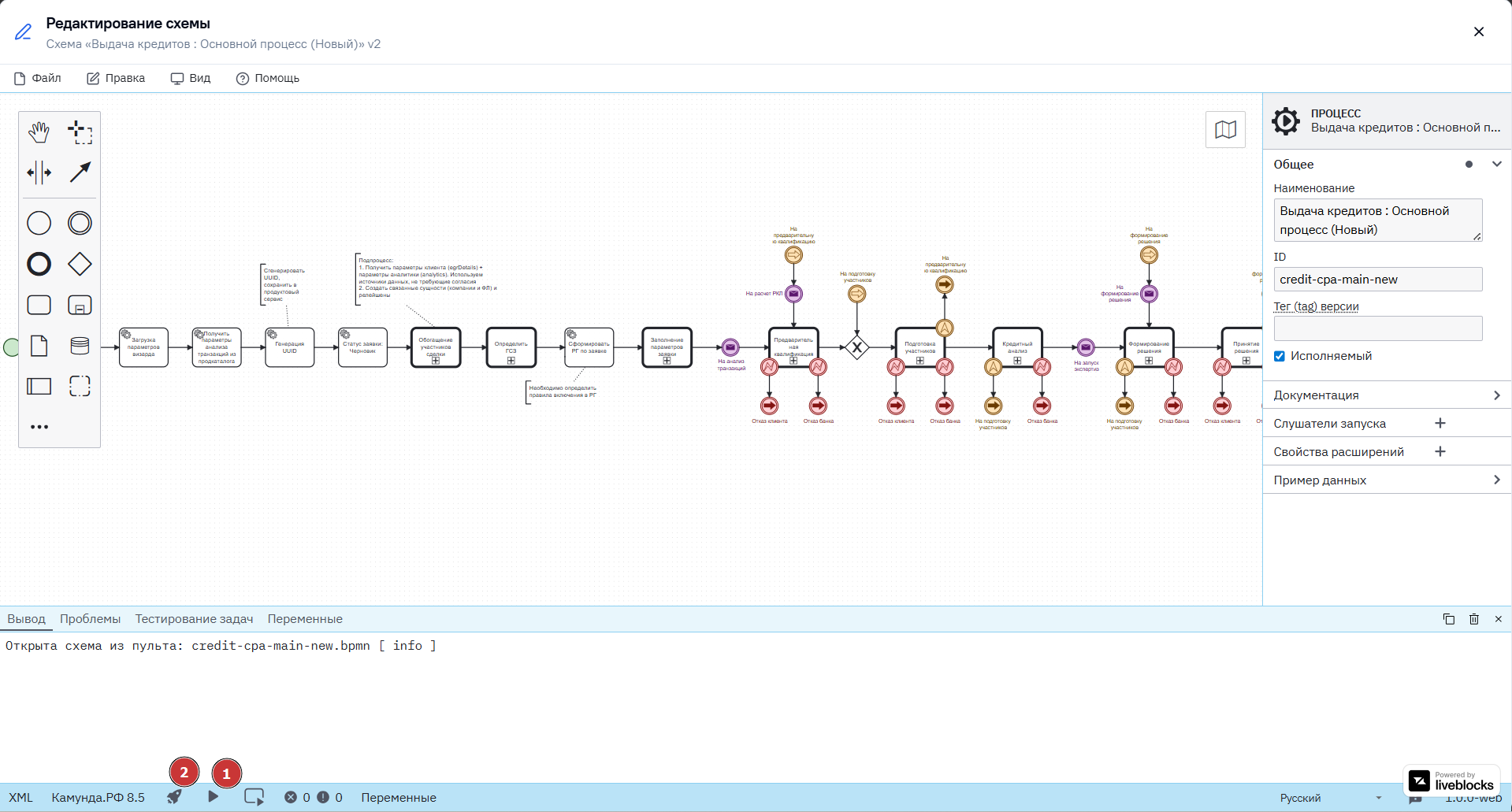Screen dimensions: 1512x812
Task: Clear output with trash icon
Action: [1473, 619]
